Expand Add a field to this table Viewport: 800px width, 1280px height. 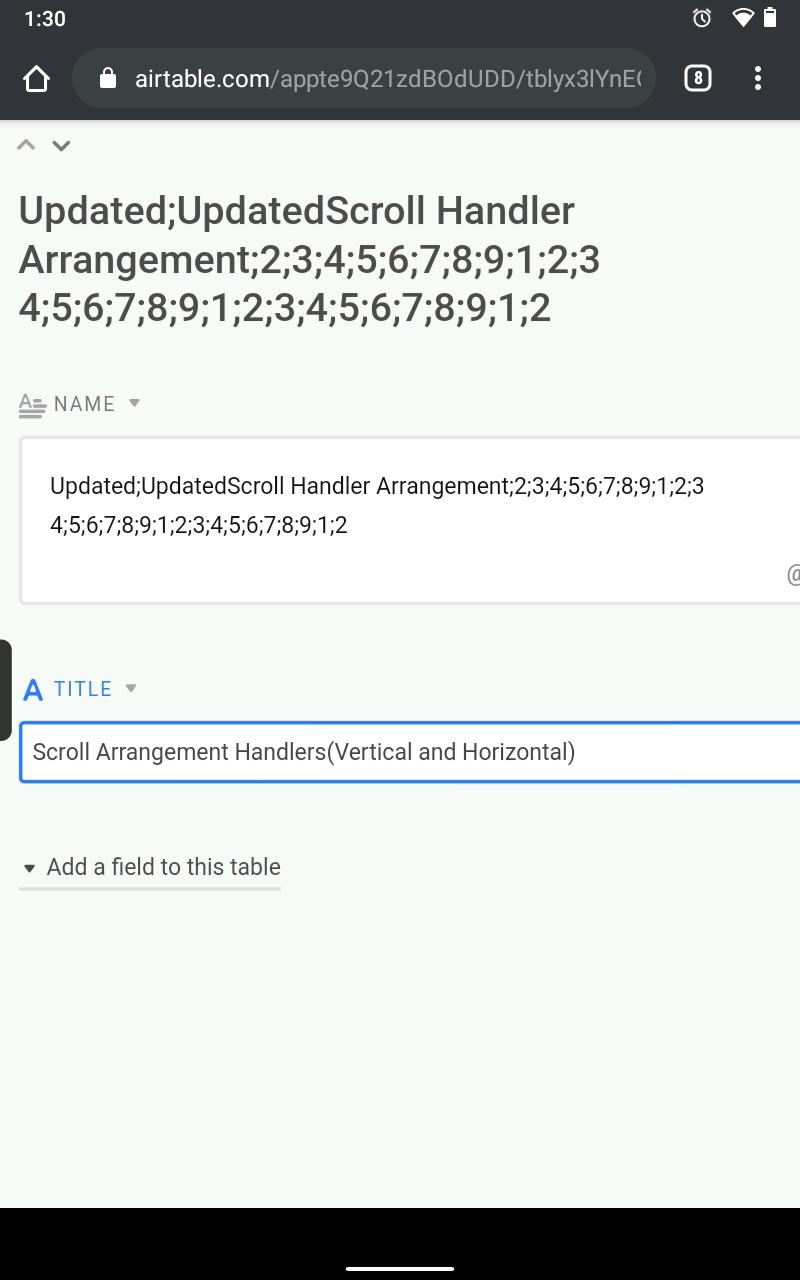point(150,867)
